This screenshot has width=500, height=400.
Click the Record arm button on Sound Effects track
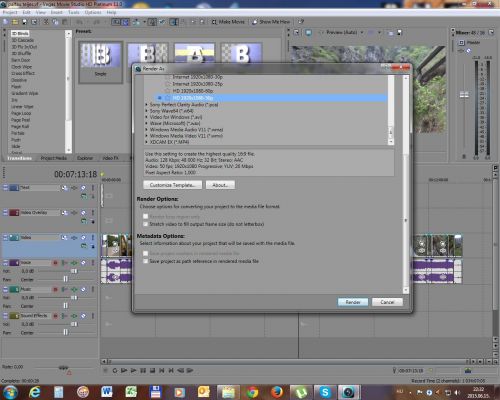point(55,316)
